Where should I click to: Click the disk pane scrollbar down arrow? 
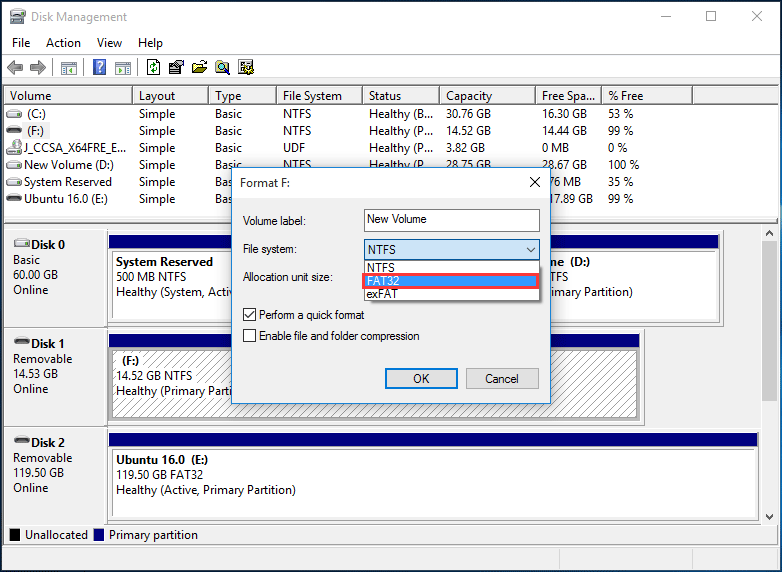click(770, 517)
